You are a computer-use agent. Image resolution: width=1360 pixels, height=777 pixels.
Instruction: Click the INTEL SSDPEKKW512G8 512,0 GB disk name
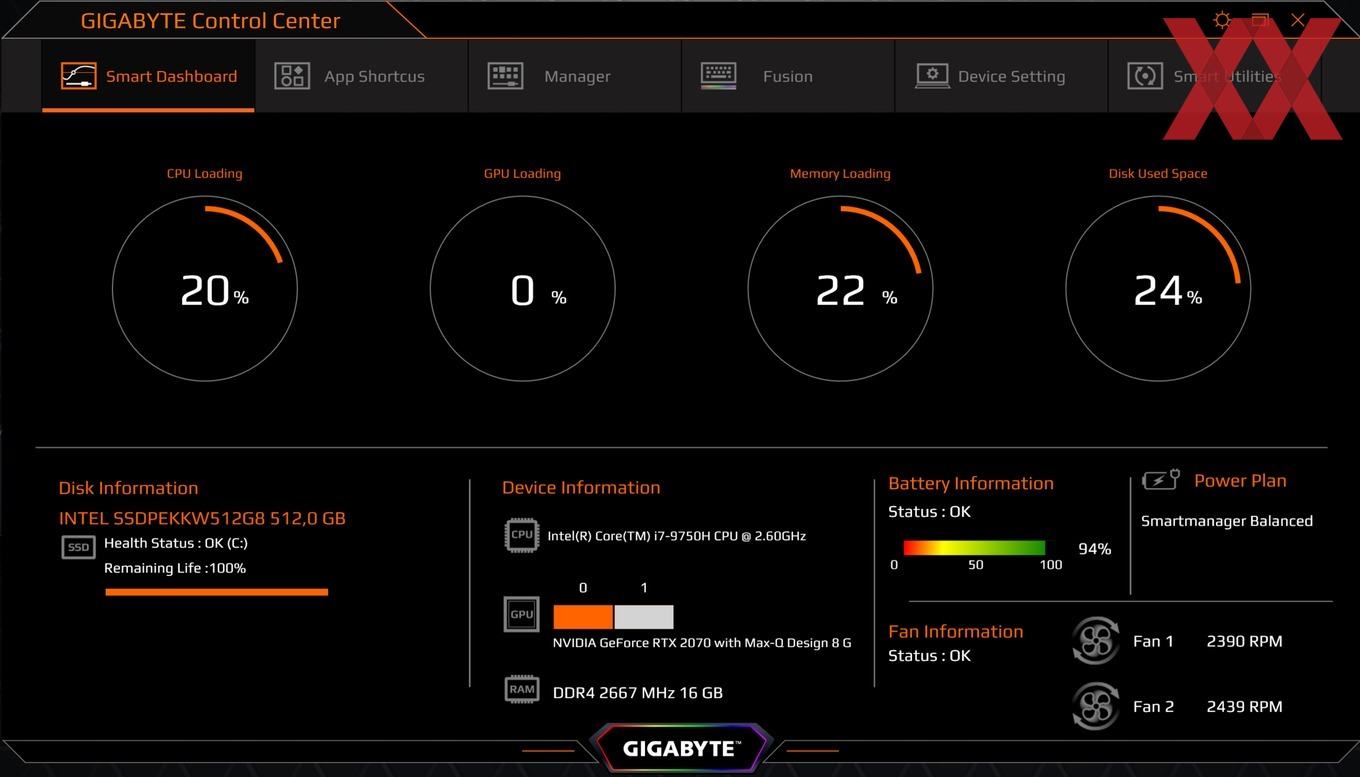click(202, 518)
